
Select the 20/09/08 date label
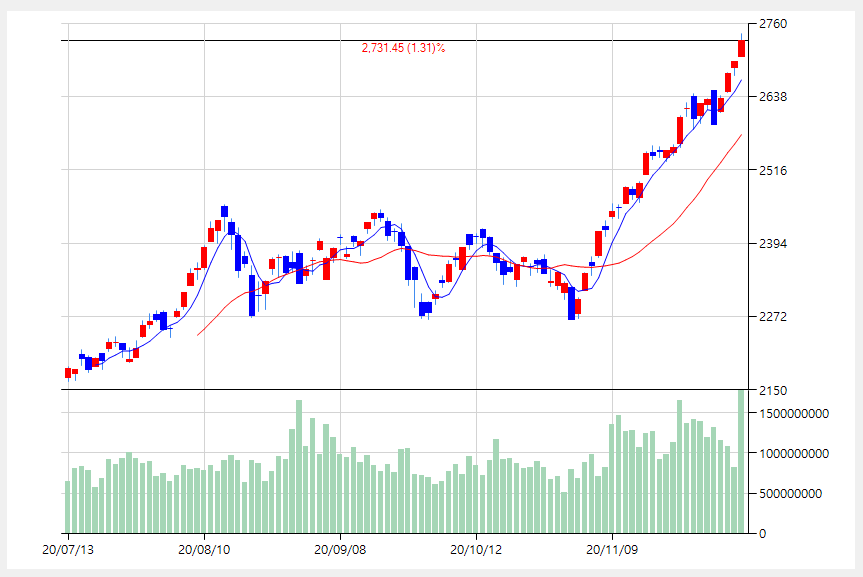(x=340, y=549)
